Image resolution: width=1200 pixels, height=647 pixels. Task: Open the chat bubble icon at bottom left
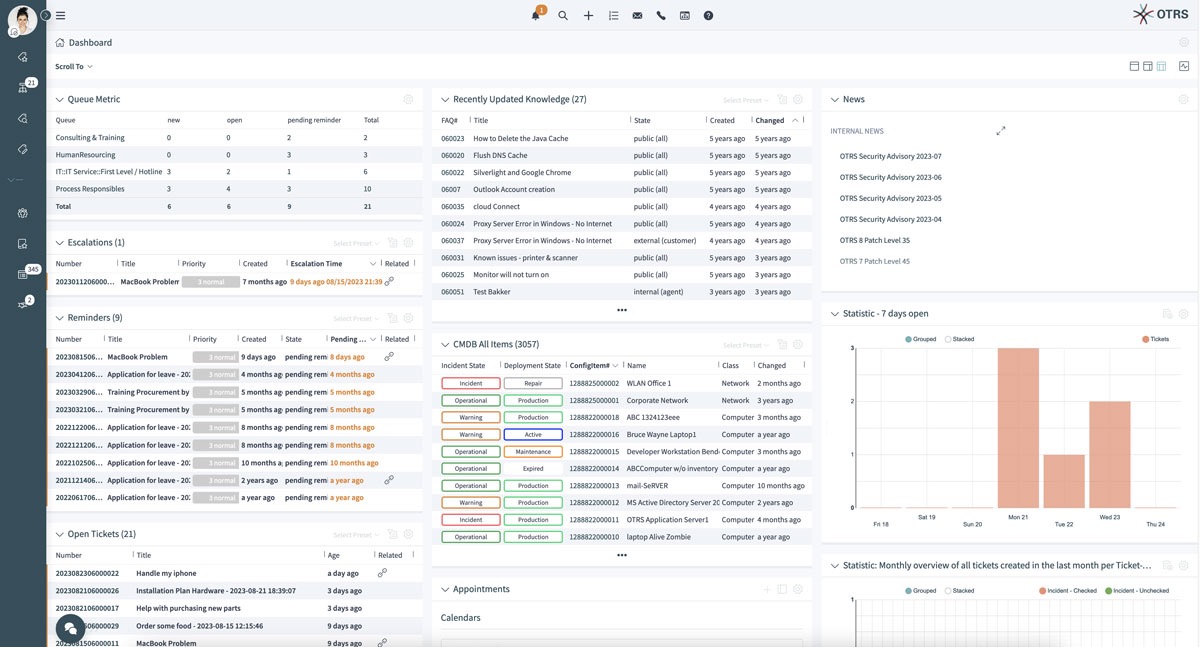coord(70,627)
